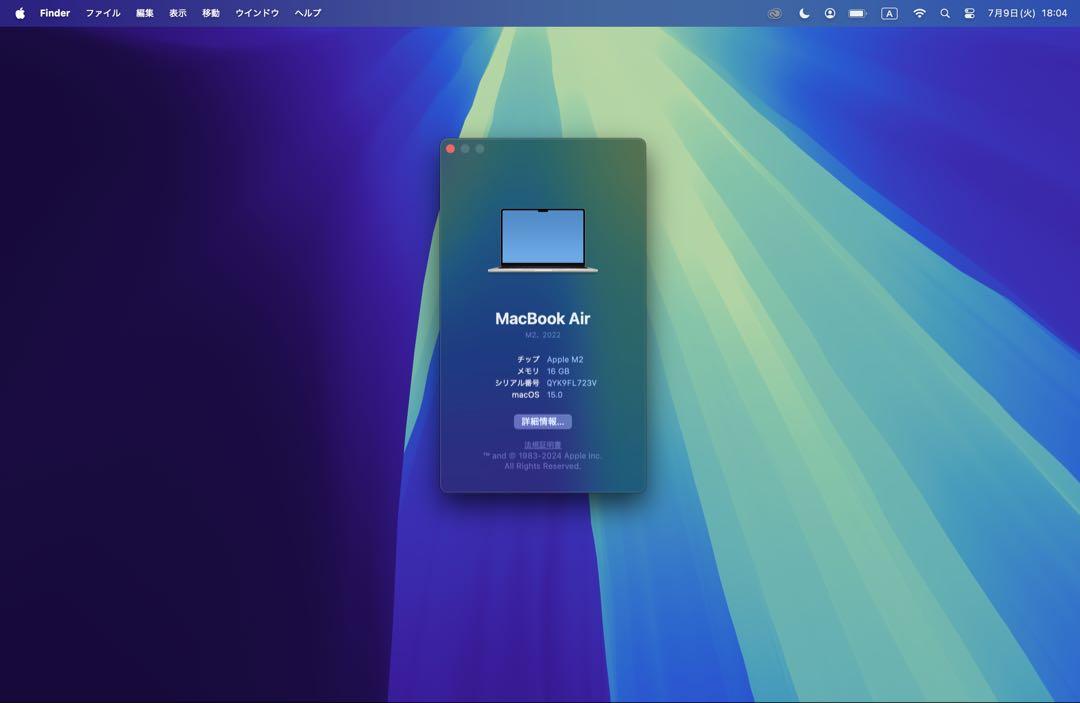Open Spotlight search

coord(945,13)
